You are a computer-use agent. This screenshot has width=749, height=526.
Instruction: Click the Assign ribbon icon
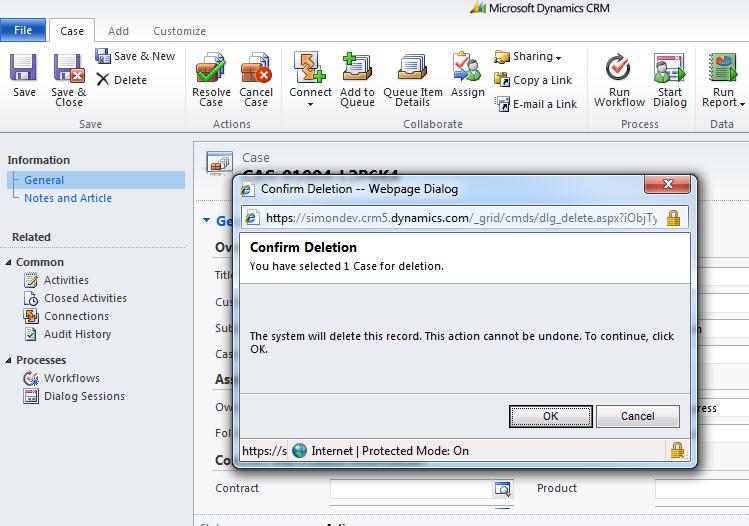[x=467, y=67]
